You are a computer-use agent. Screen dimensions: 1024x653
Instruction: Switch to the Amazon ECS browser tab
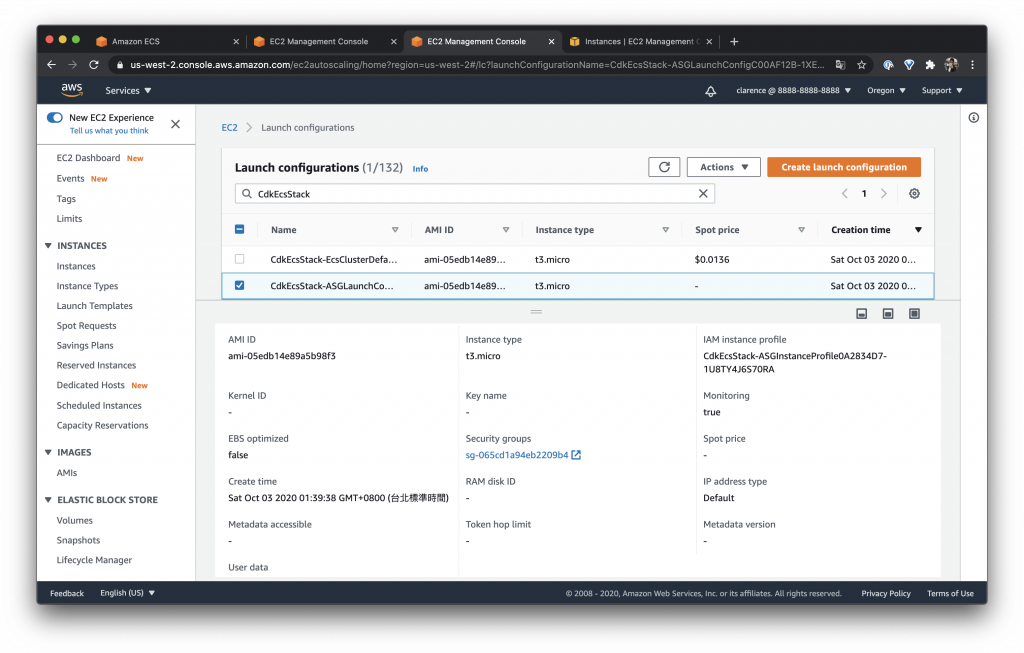(x=165, y=41)
